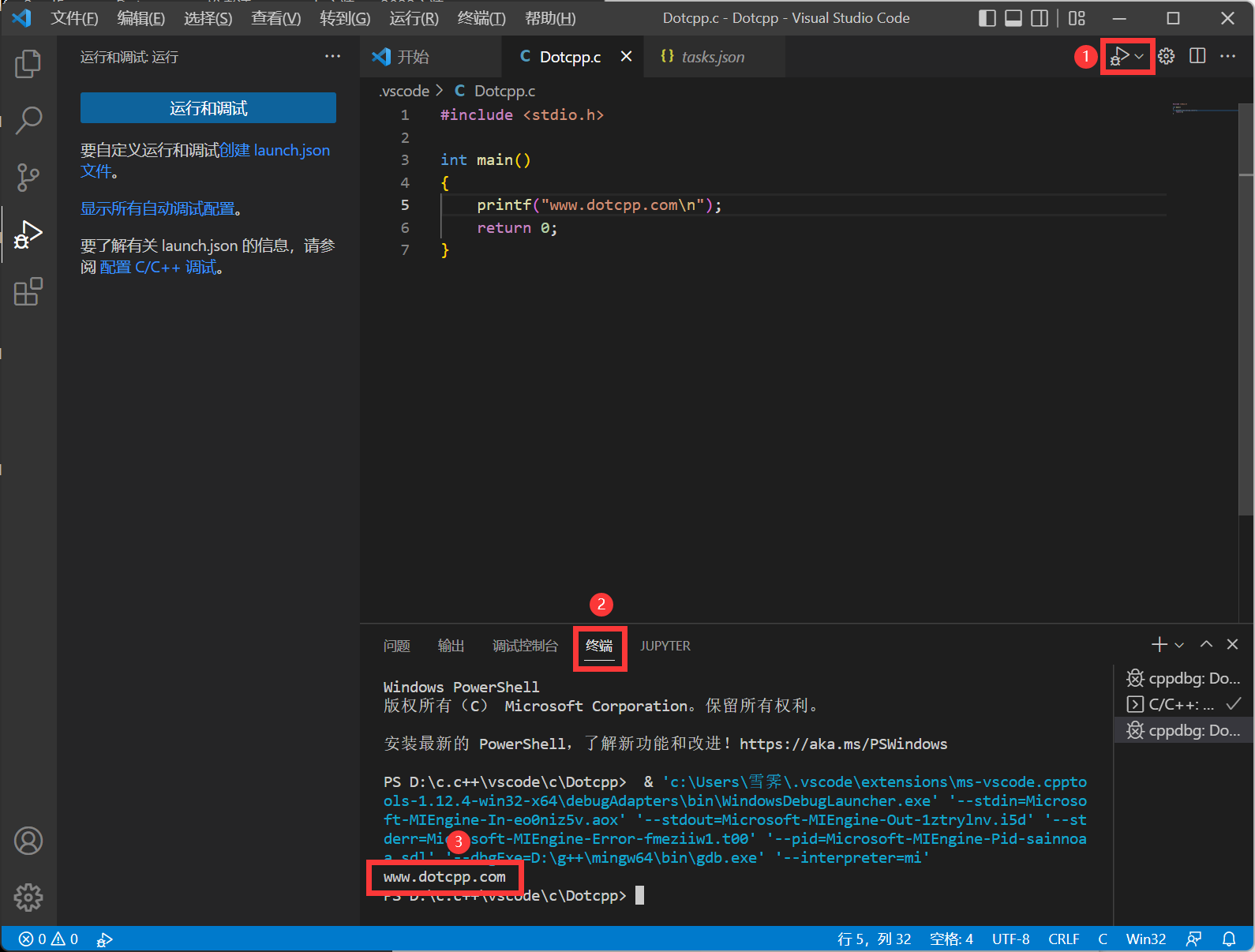Open the 终端(T) menu
1255x952 pixels.
click(x=481, y=18)
